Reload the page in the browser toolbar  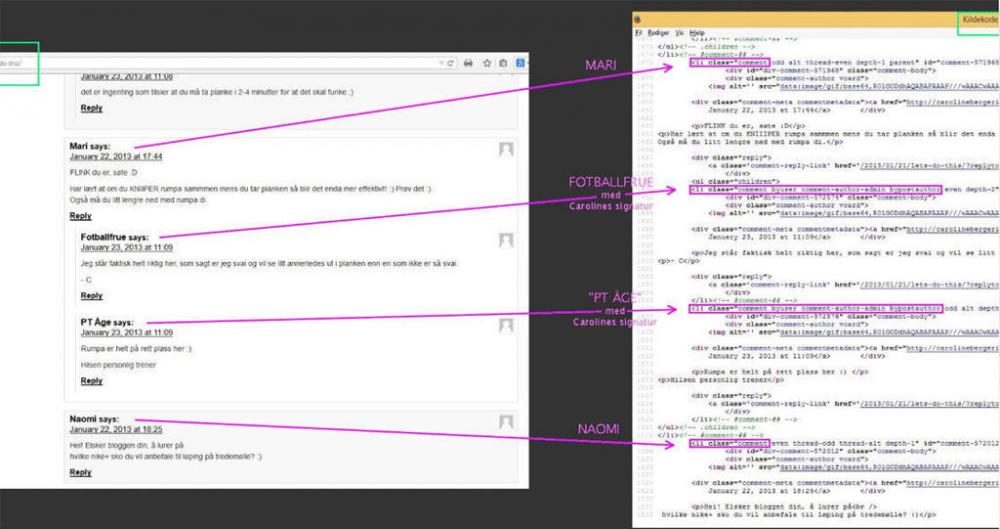tap(450, 63)
